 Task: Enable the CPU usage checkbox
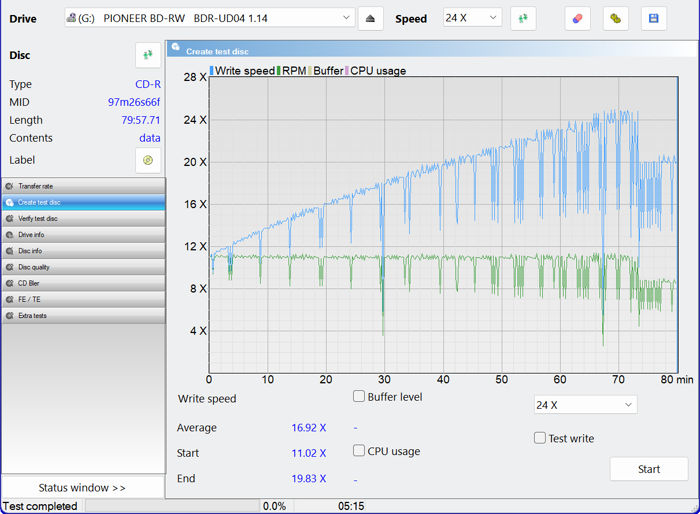[359, 451]
